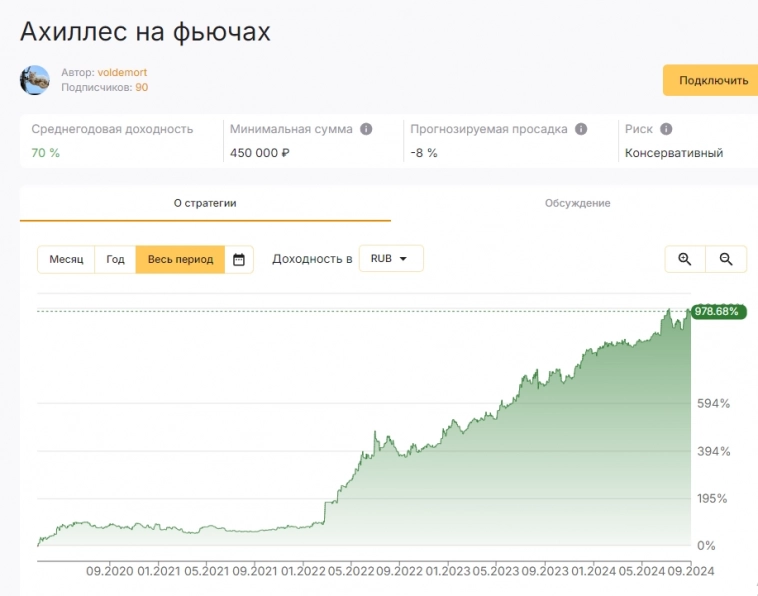Click the Ахиллес на фьючах strategy title
Image resolution: width=758 pixels, height=596 pixels.
145,31
